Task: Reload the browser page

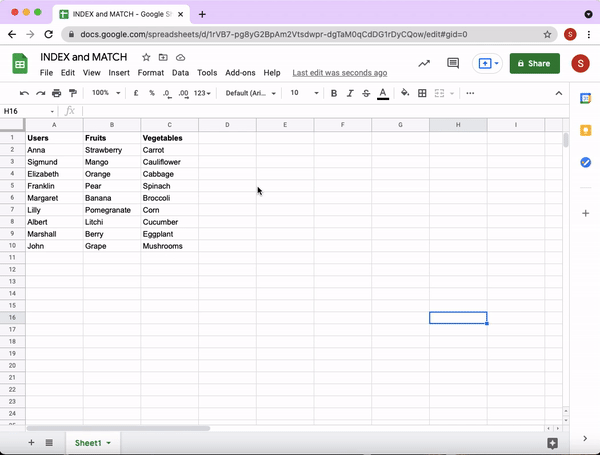Action: [x=48, y=34]
